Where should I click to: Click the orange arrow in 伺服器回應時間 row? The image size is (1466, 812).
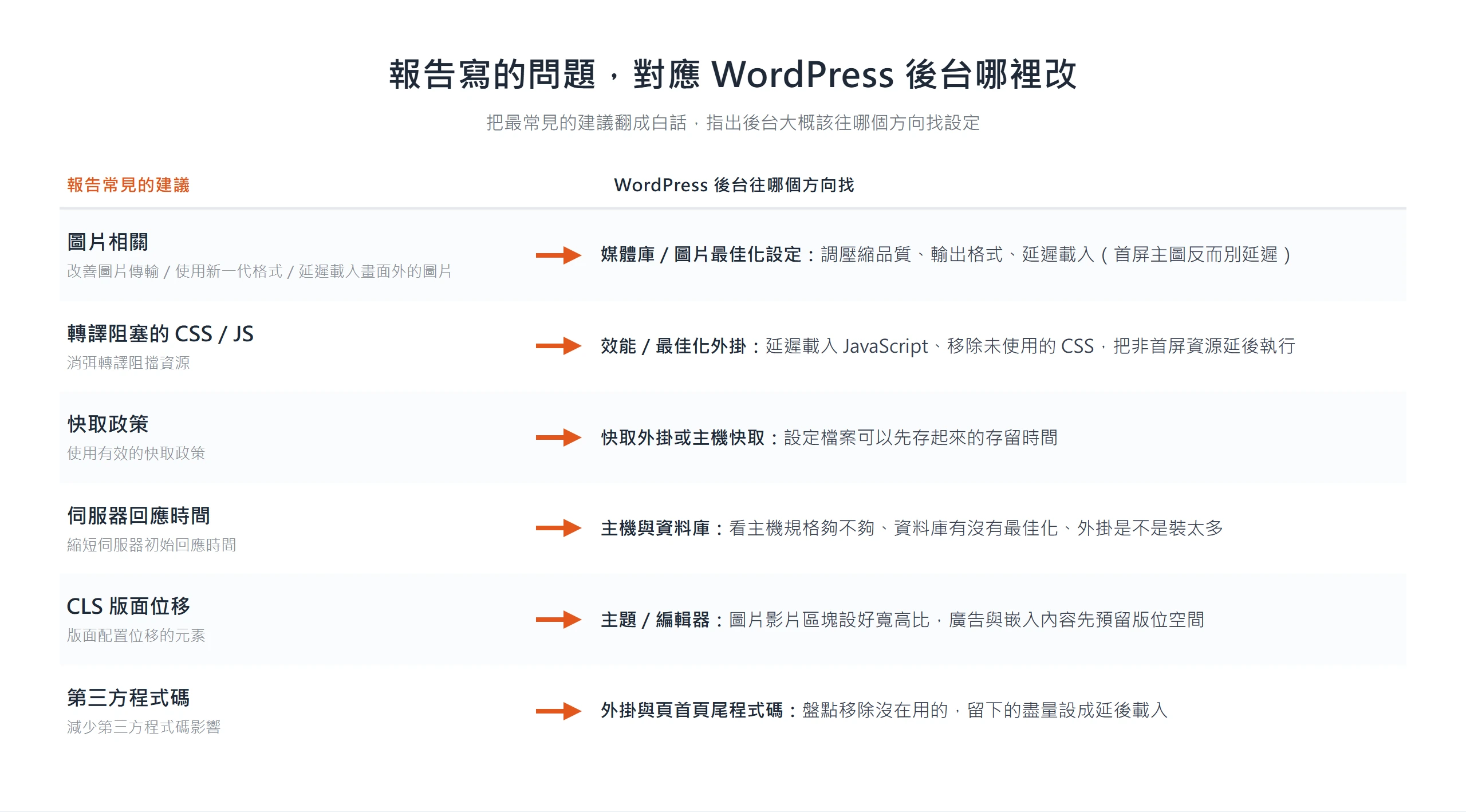tap(558, 528)
